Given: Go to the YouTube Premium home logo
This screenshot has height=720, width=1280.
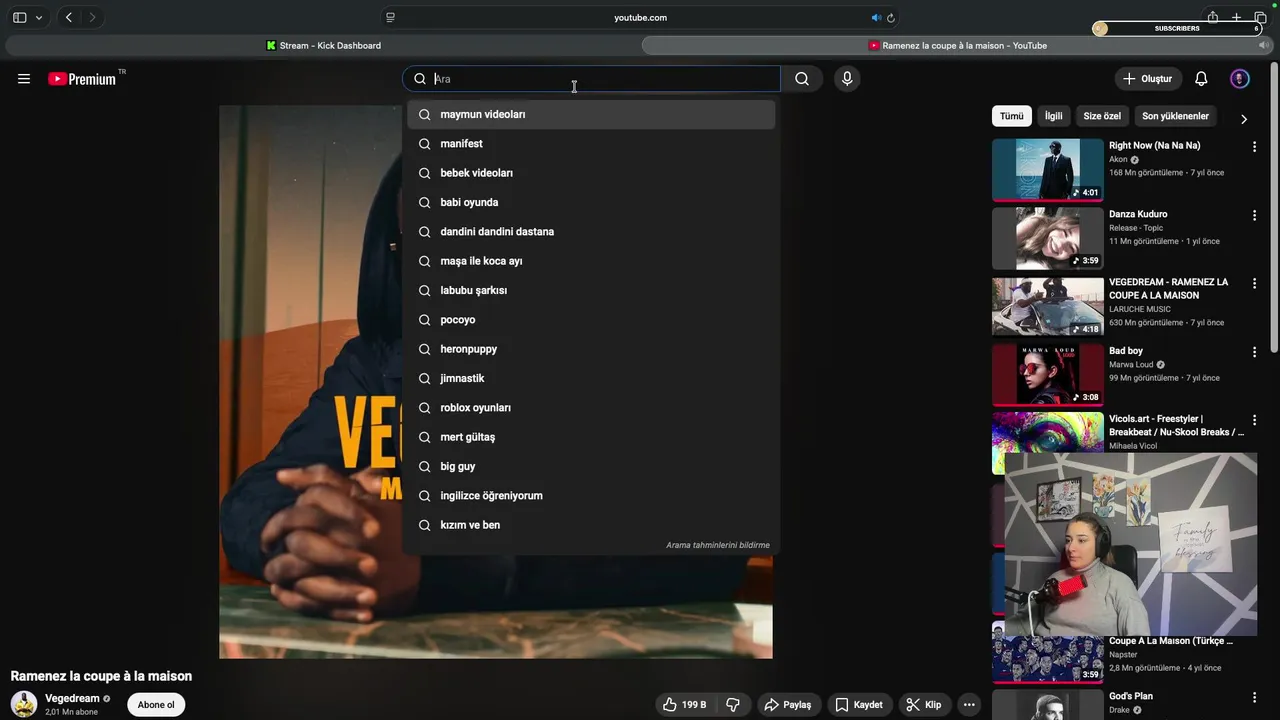Looking at the screenshot, I should point(82,79).
